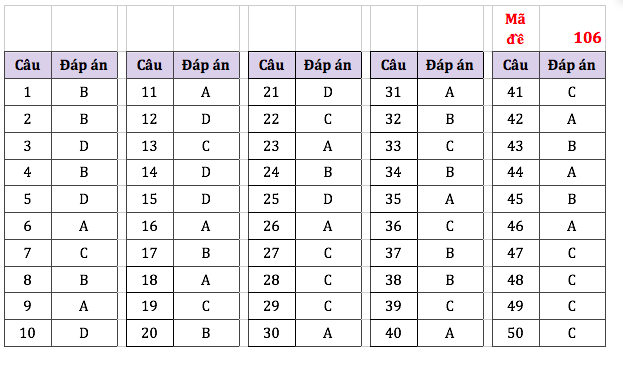This screenshot has width=623, height=368.
Task: Select answer A for question 40
Action: [x=450, y=333]
